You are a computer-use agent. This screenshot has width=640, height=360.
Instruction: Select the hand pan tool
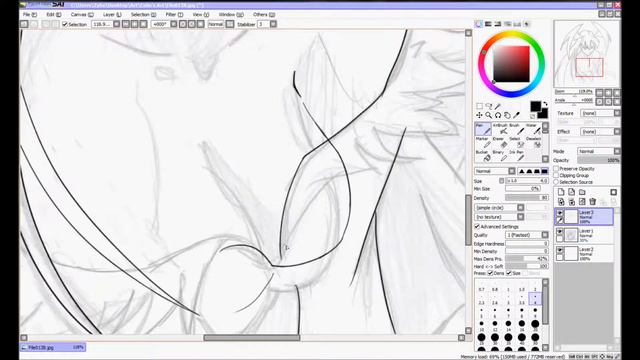507,115
